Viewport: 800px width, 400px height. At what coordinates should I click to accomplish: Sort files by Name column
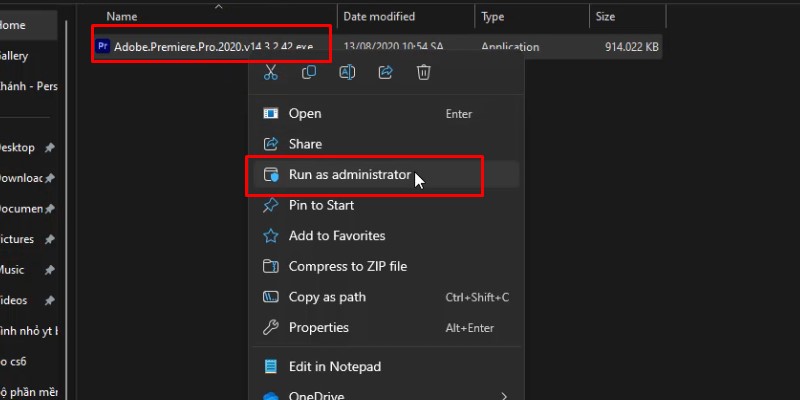(x=121, y=17)
